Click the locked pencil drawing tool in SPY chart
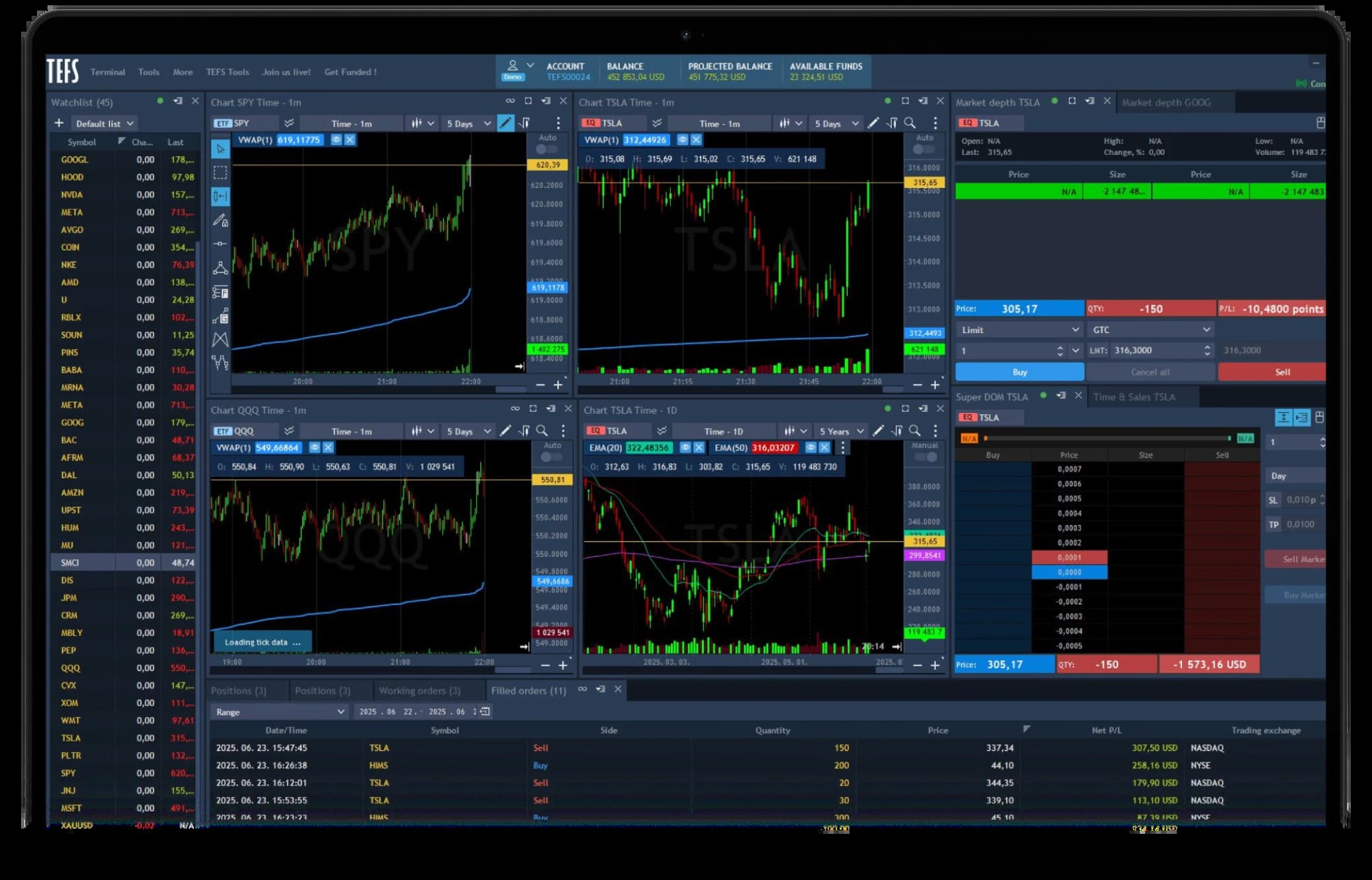Screen dimensions: 1372x880 220,220
